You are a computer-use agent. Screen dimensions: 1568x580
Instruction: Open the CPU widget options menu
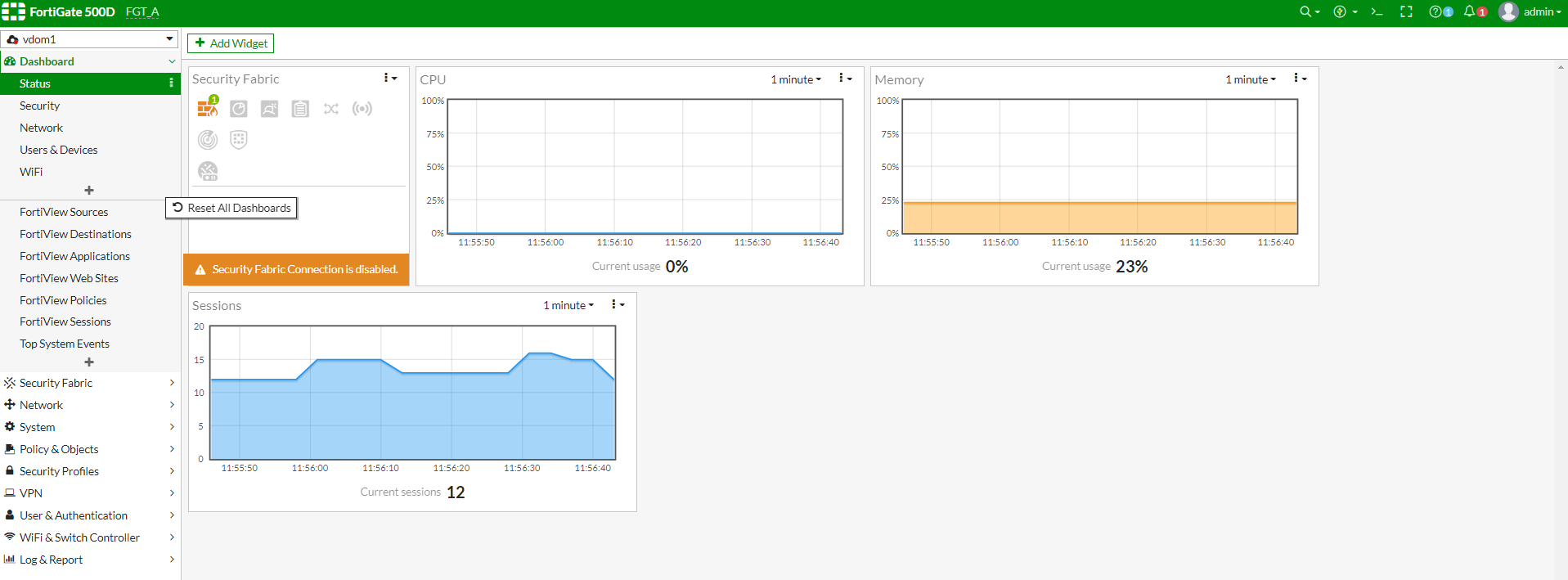pyautogui.click(x=845, y=79)
